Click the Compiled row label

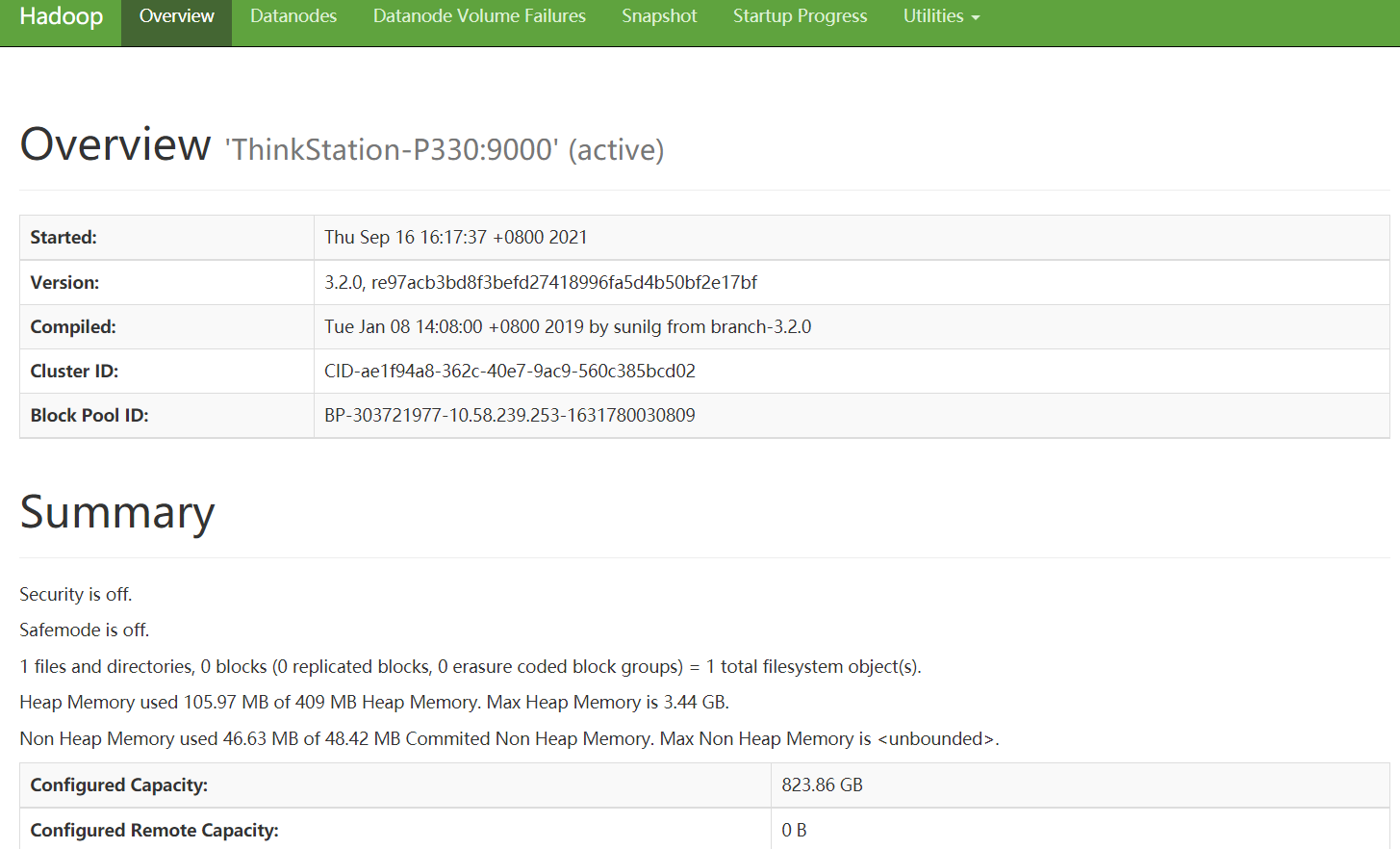pos(72,326)
